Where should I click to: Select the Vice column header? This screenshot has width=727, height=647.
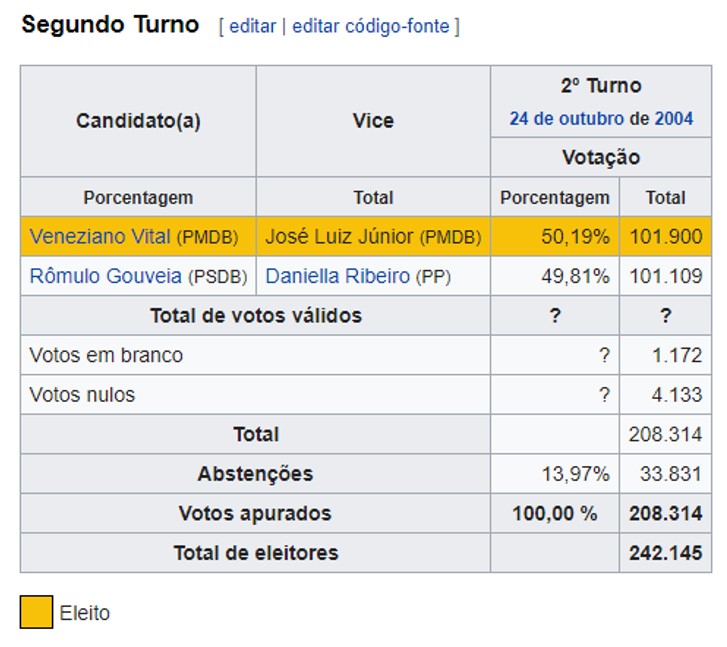373,121
